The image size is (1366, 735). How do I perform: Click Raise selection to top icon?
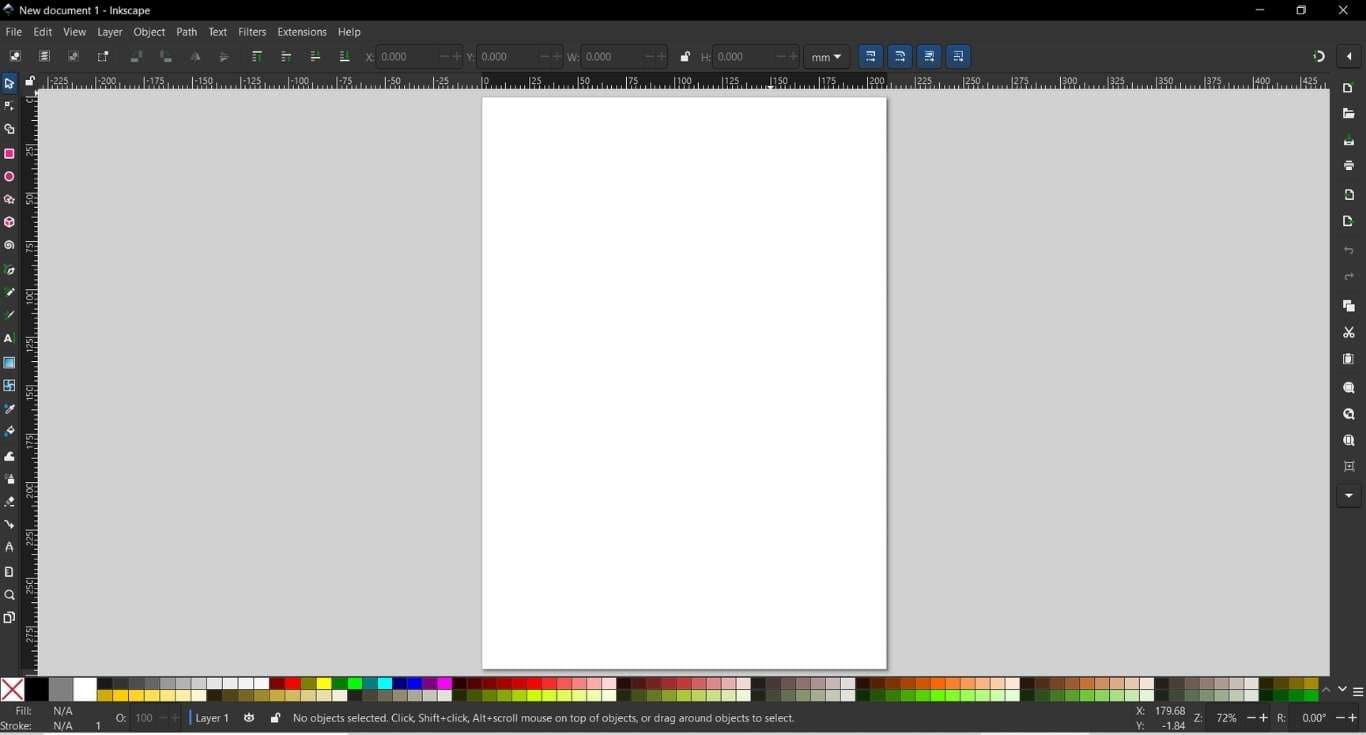[x=257, y=57]
